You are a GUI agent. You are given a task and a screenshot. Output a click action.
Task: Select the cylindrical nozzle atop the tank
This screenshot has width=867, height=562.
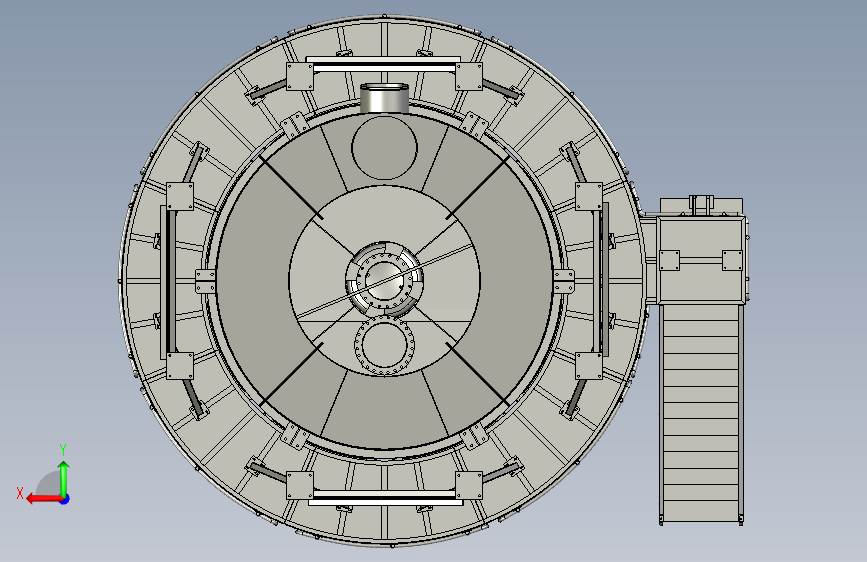(x=384, y=98)
